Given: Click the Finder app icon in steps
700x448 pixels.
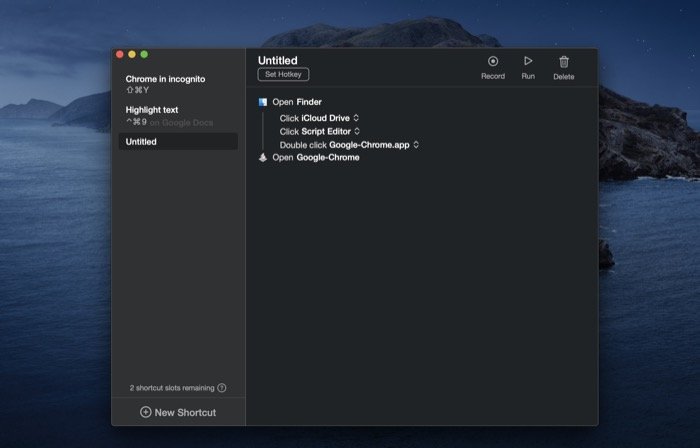Looking at the screenshot, I should click(x=263, y=102).
